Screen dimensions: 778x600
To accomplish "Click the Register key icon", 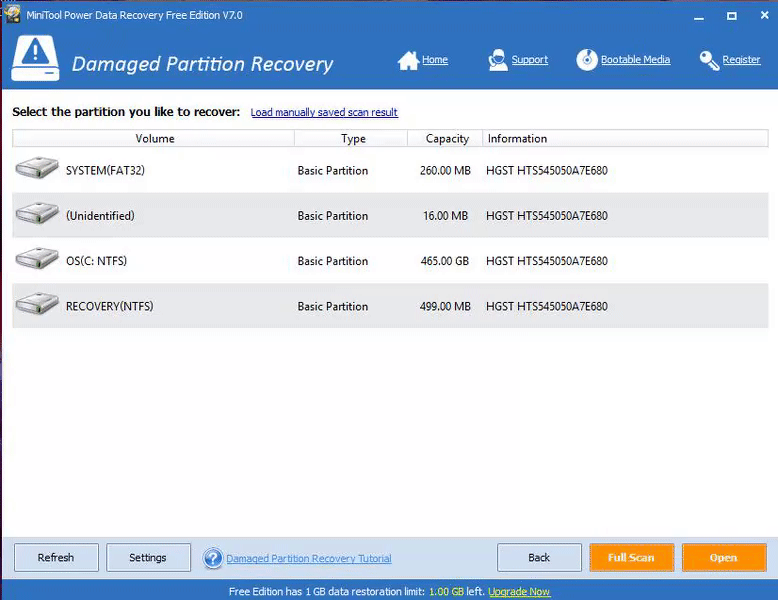I will click(710, 61).
